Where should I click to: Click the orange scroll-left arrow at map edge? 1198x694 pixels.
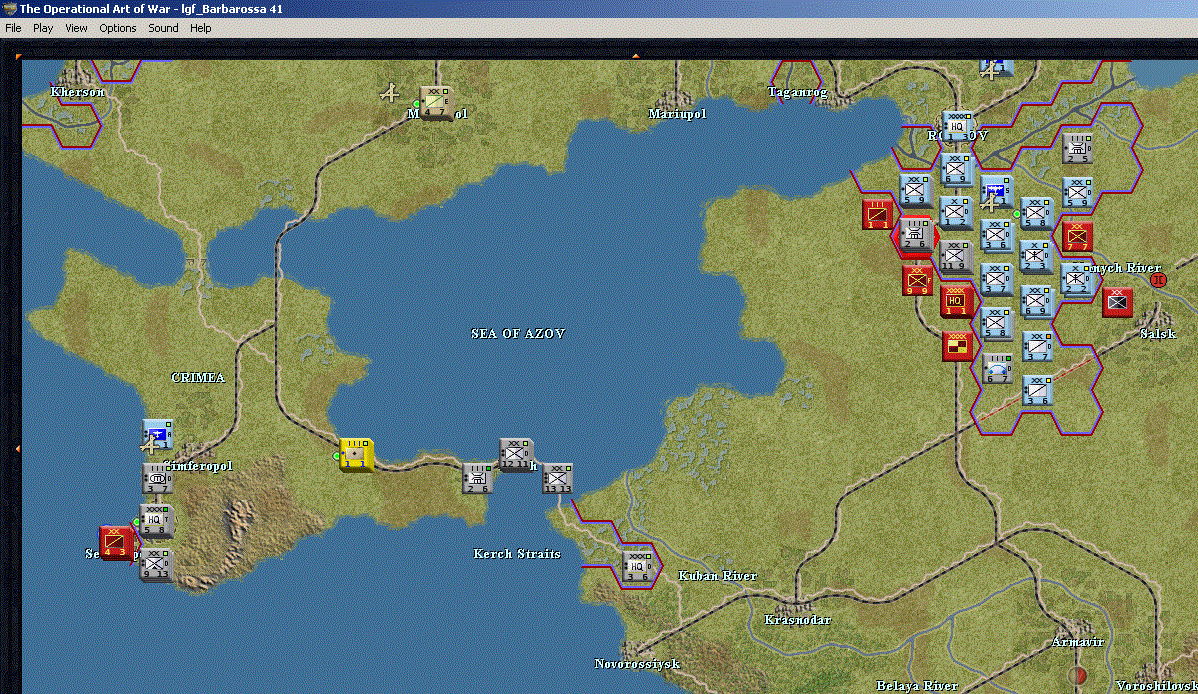[x=18, y=449]
